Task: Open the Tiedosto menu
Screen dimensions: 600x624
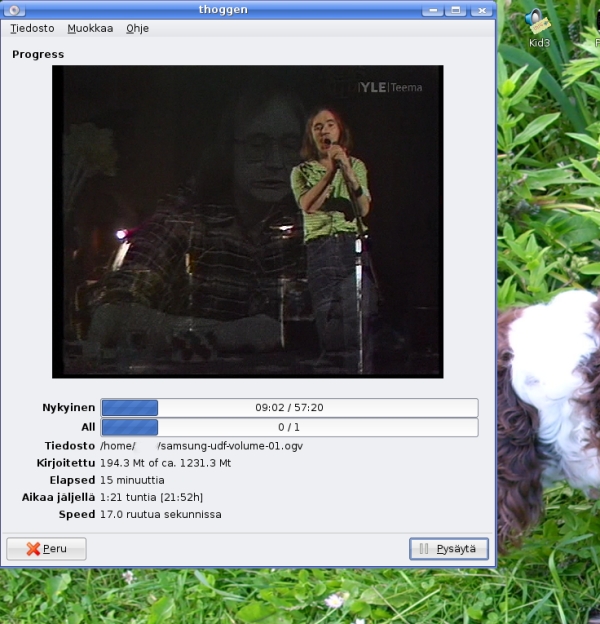Action: 32,29
